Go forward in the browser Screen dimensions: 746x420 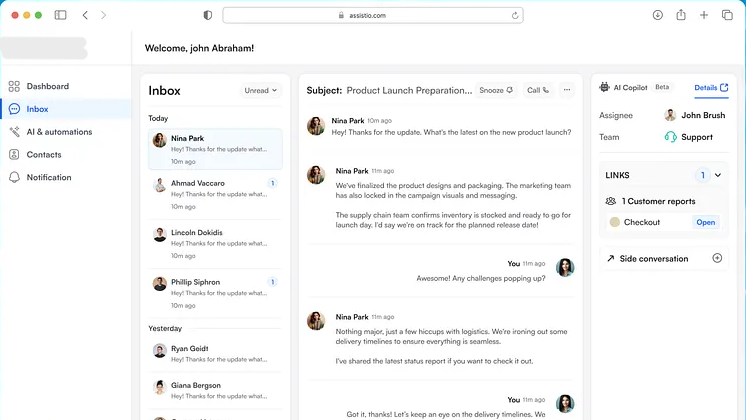click(103, 15)
